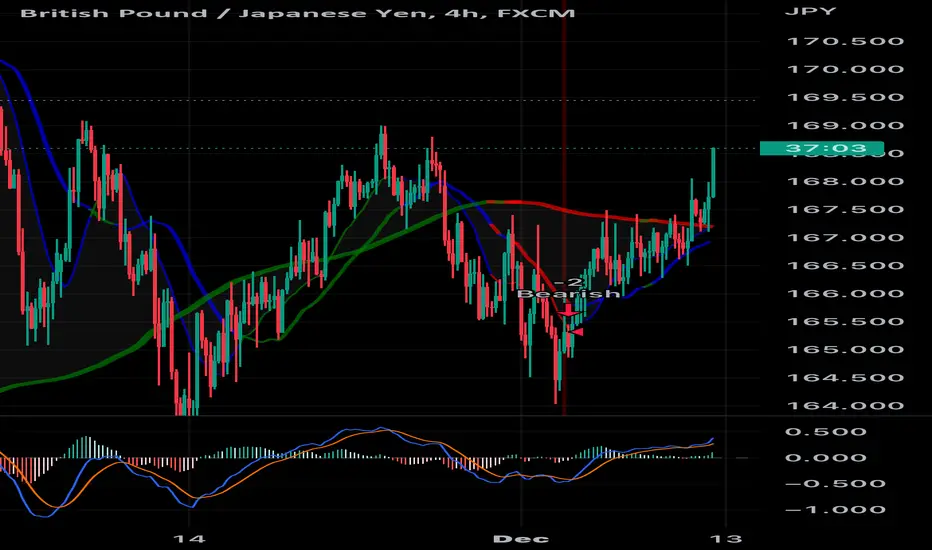Click the Dec date label on time axis

click(521, 539)
